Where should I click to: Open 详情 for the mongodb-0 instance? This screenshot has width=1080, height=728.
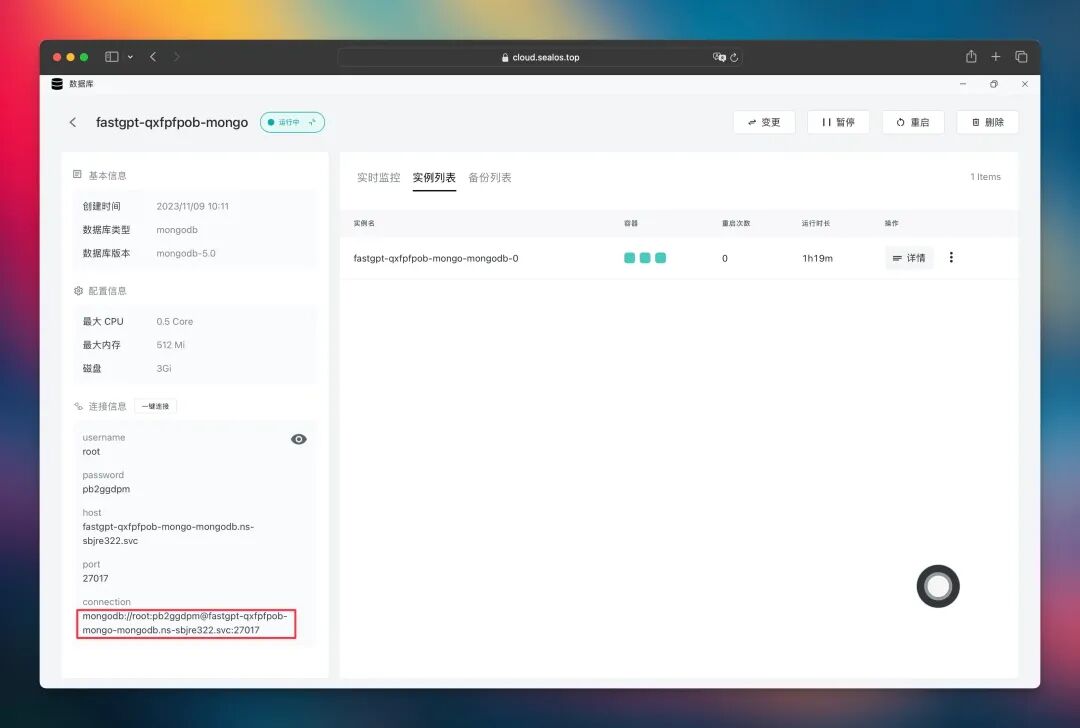point(908,258)
